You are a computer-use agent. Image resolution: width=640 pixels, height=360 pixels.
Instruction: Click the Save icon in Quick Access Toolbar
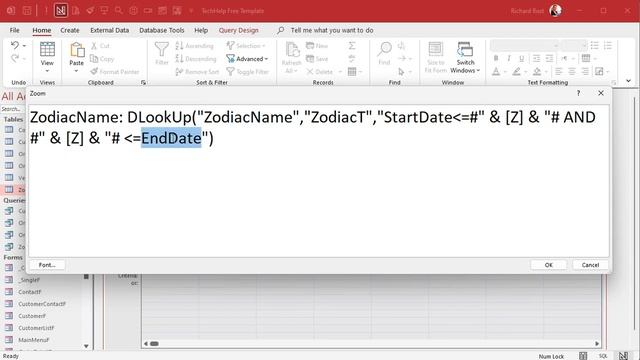(x=27, y=11)
